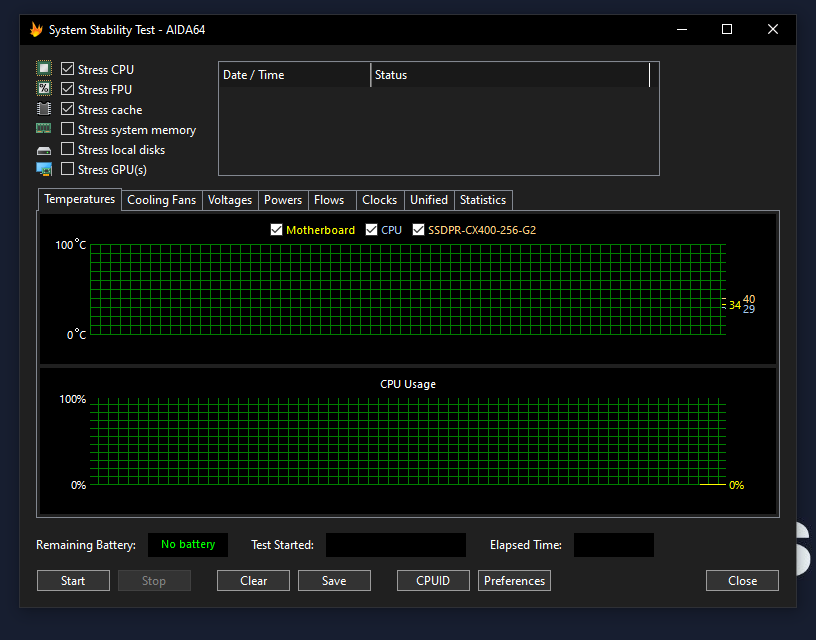The width and height of the screenshot is (816, 640).
Task: Click the Test Started field
Action: point(396,545)
